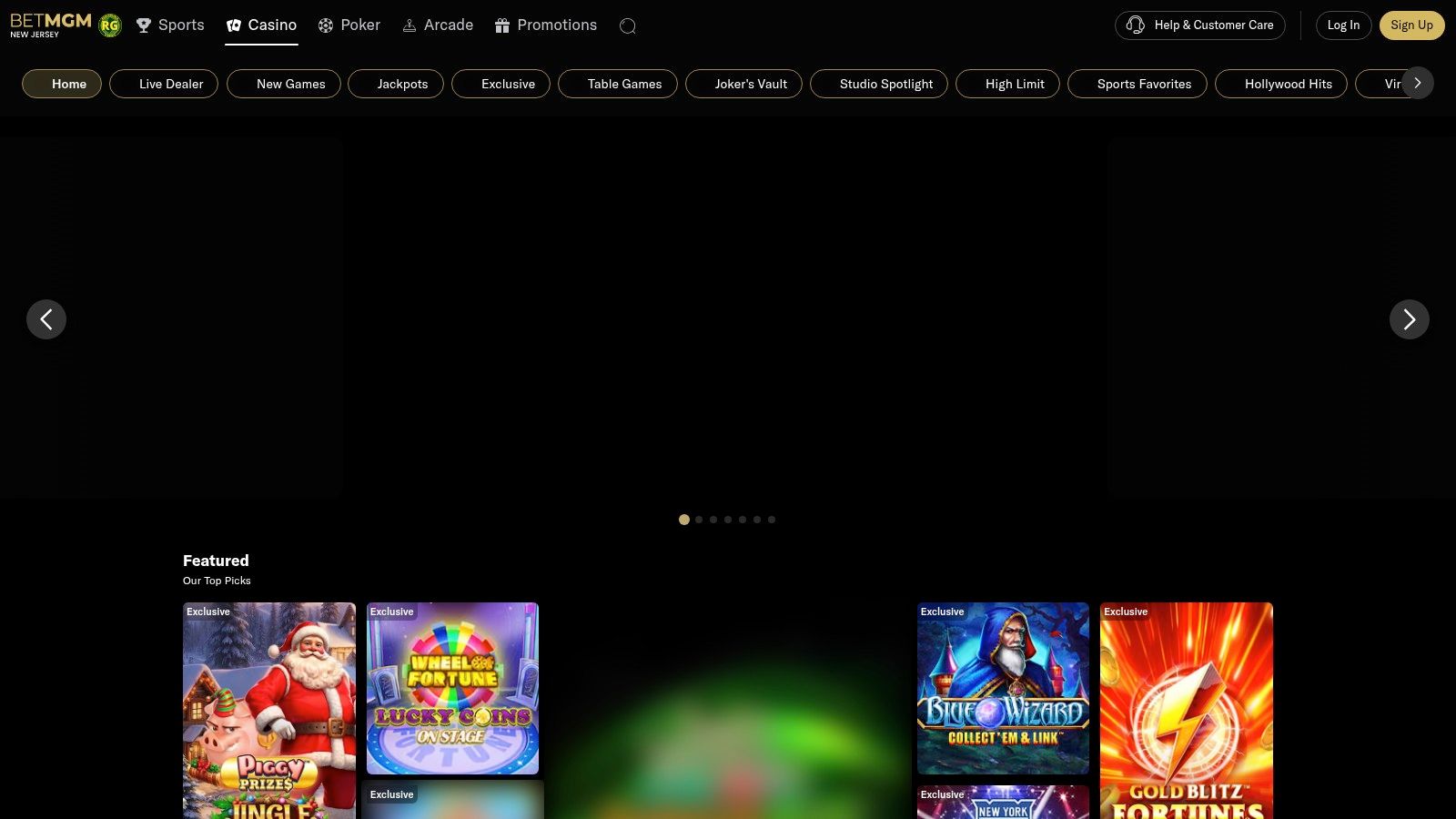Screen dimensions: 1456x819
Task: Switch to the Casino tab
Action: click(261, 25)
